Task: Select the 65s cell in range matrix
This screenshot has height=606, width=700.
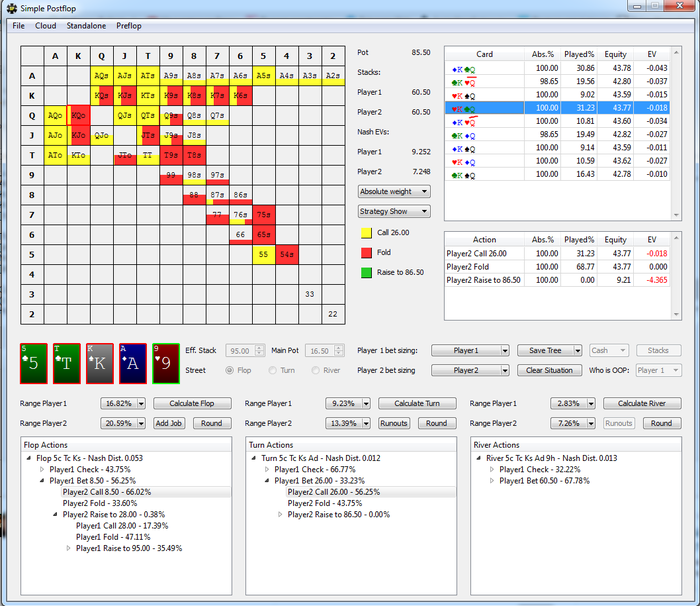Action: click(263, 234)
